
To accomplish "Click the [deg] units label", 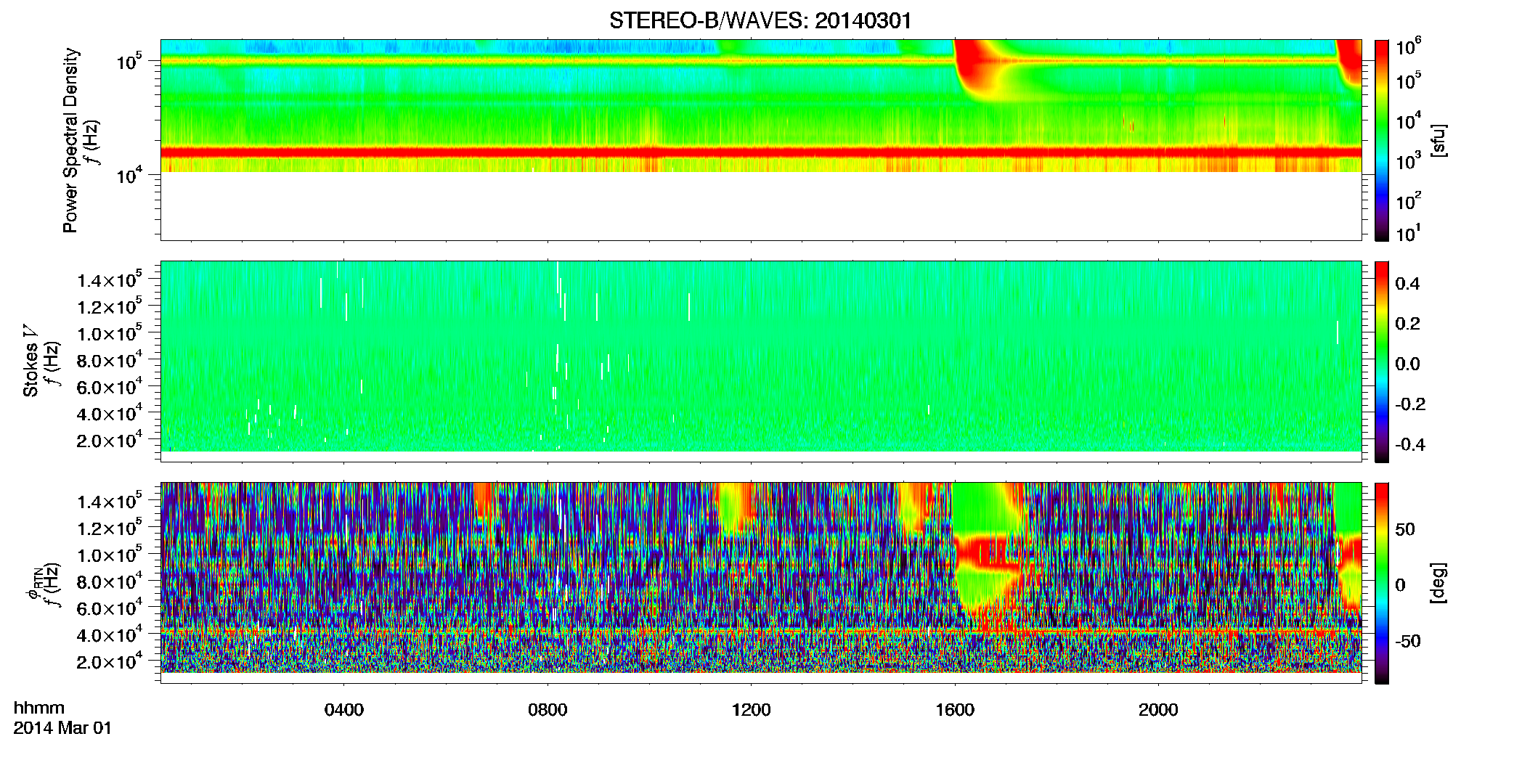I will (1438, 583).
